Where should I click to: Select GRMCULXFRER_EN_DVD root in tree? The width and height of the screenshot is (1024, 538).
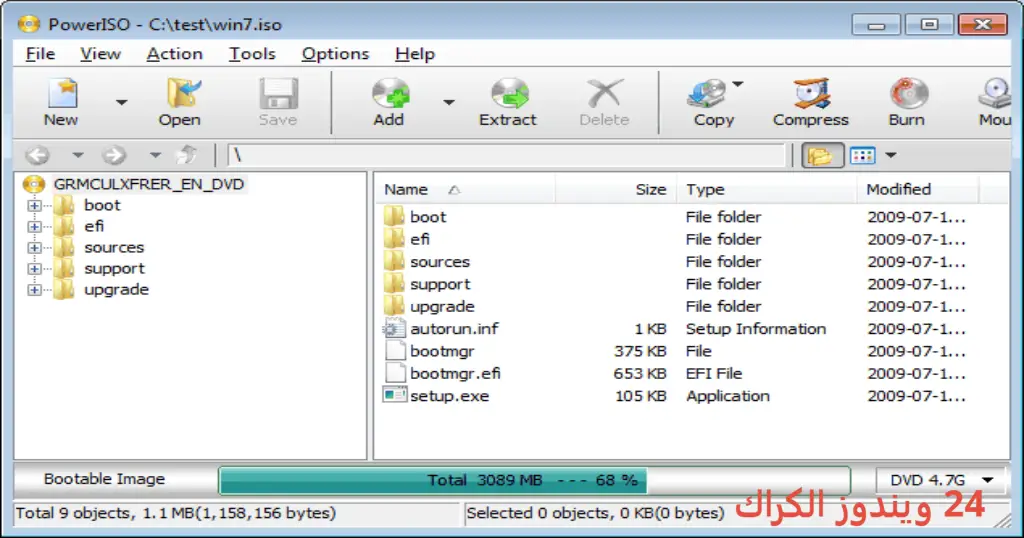(x=149, y=184)
